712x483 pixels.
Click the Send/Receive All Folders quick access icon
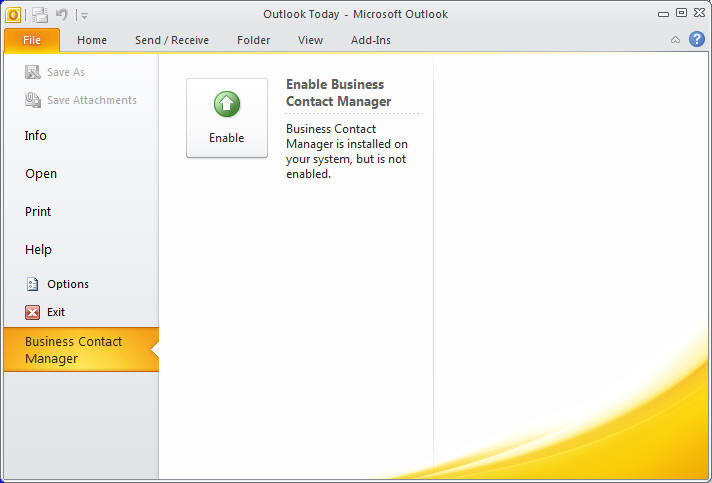(40, 15)
